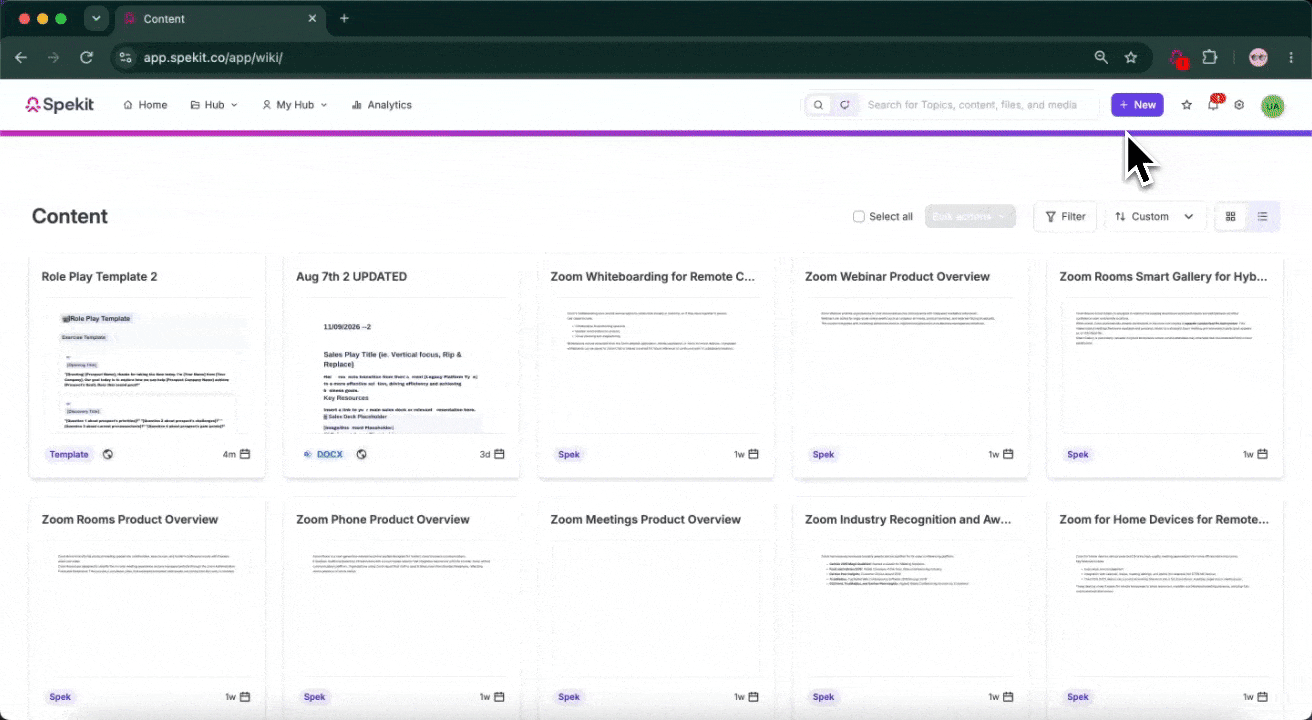Select the Content browser tab

[220, 19]
